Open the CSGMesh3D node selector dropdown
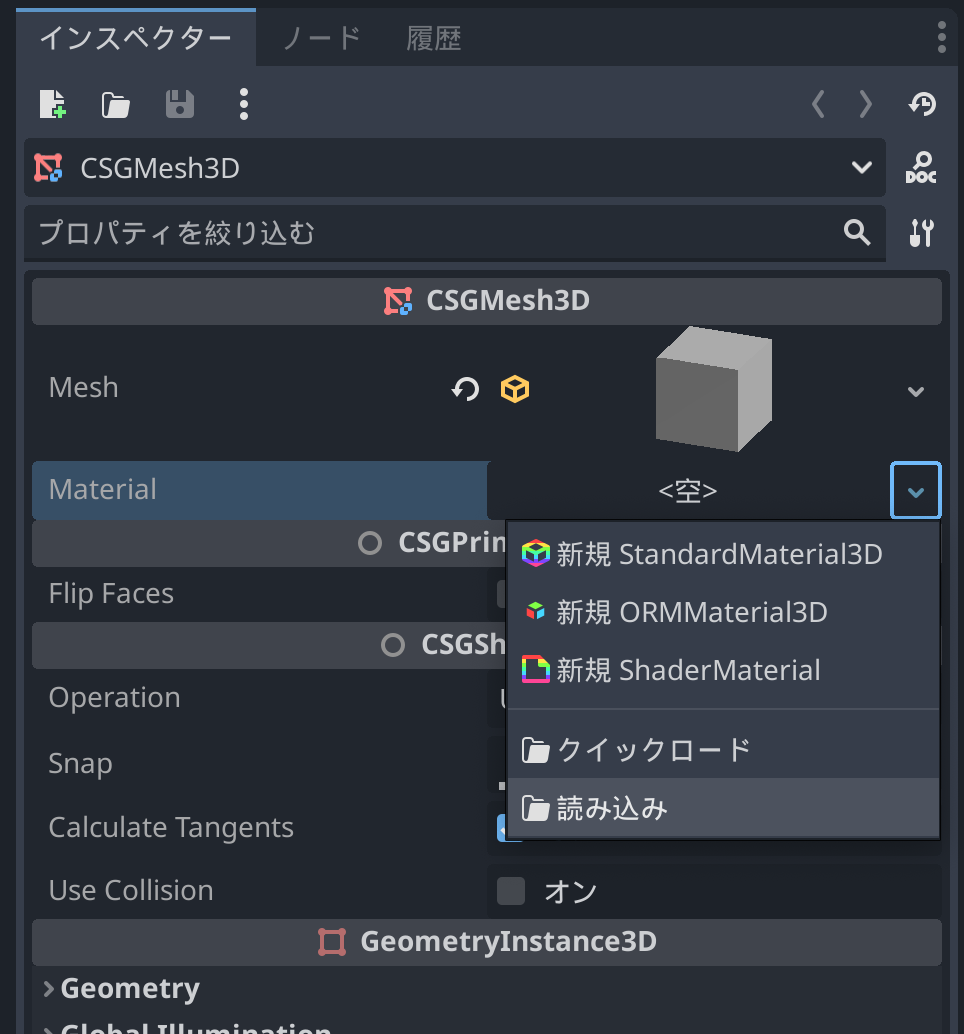This screenshot has height=1034, width=964. pyautogui.click(x=861, y=168)
